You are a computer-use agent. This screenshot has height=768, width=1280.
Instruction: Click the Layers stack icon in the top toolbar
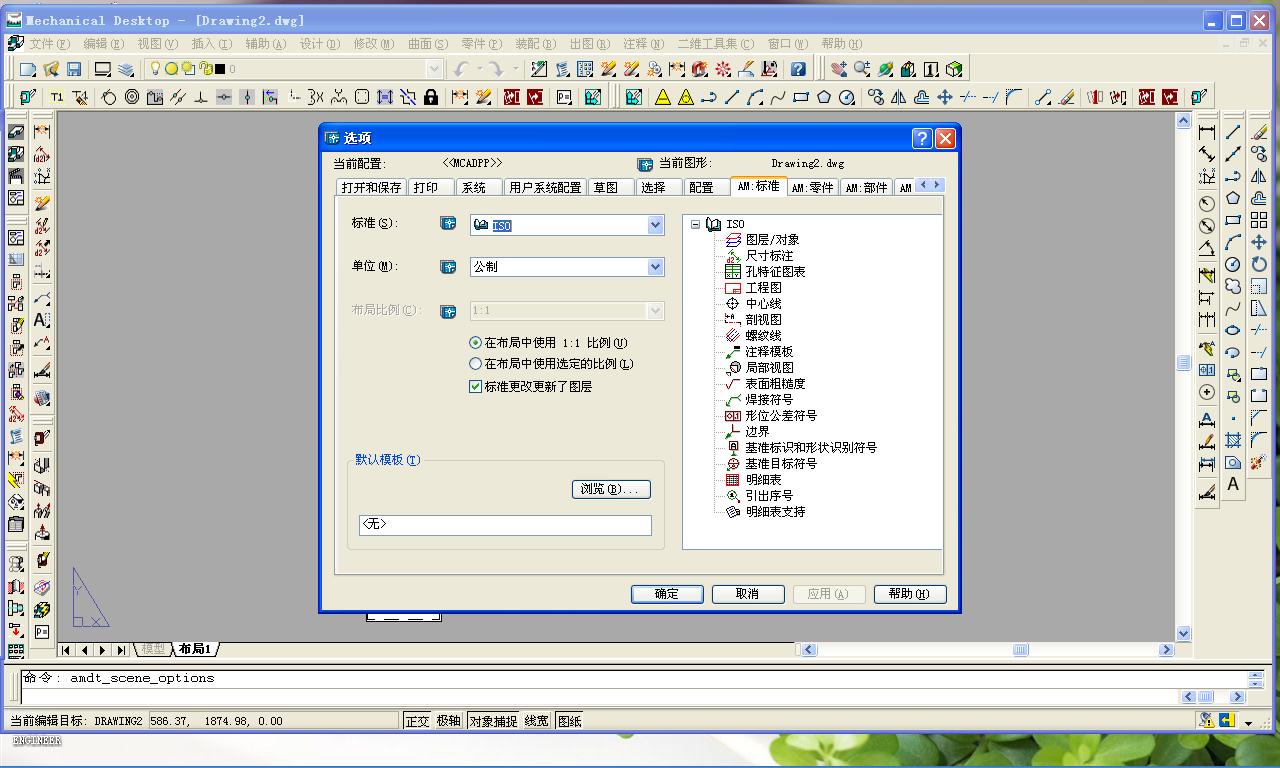pyautogui.click(x=126, y=69)
